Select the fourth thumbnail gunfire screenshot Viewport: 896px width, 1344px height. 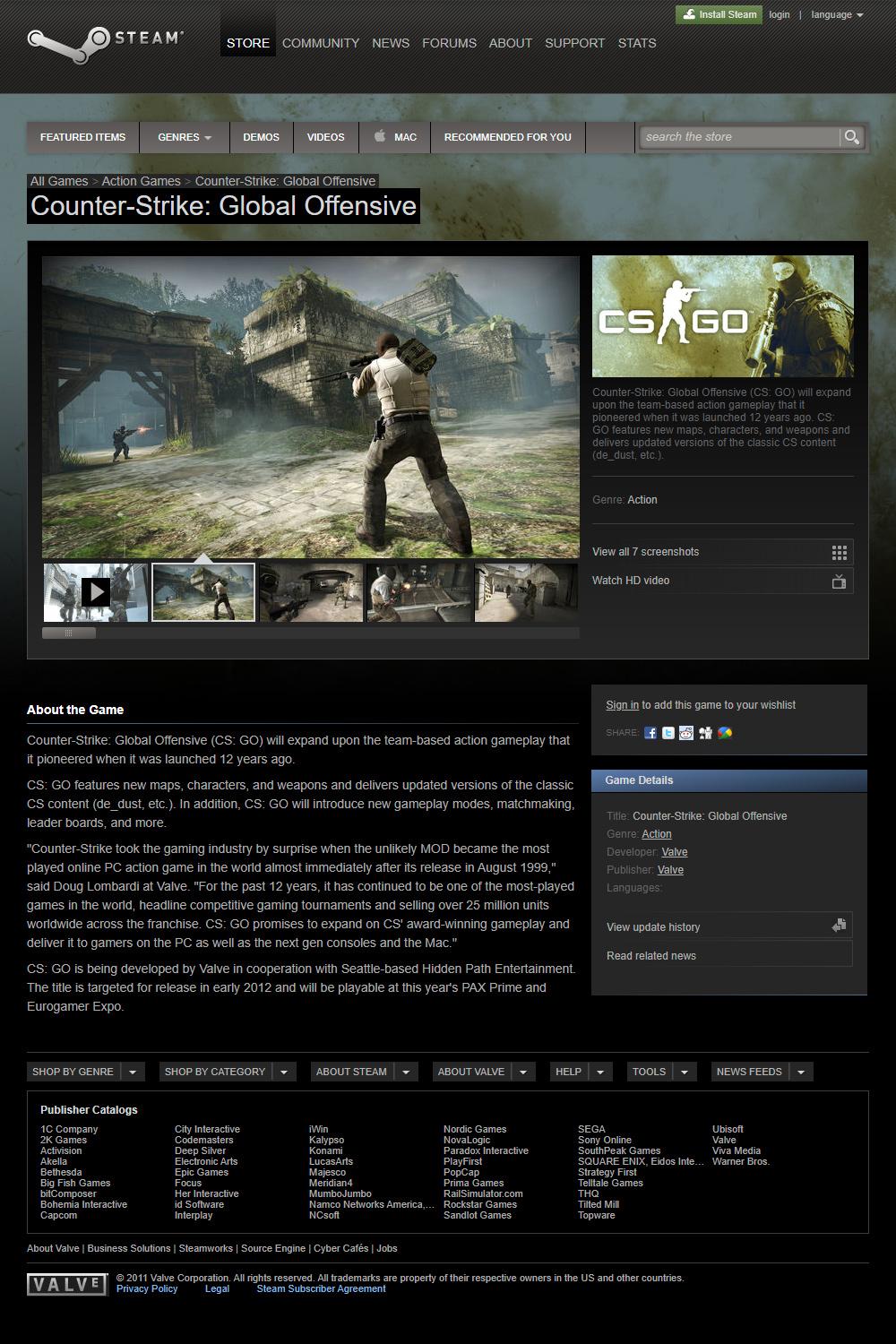coord(418,592)
